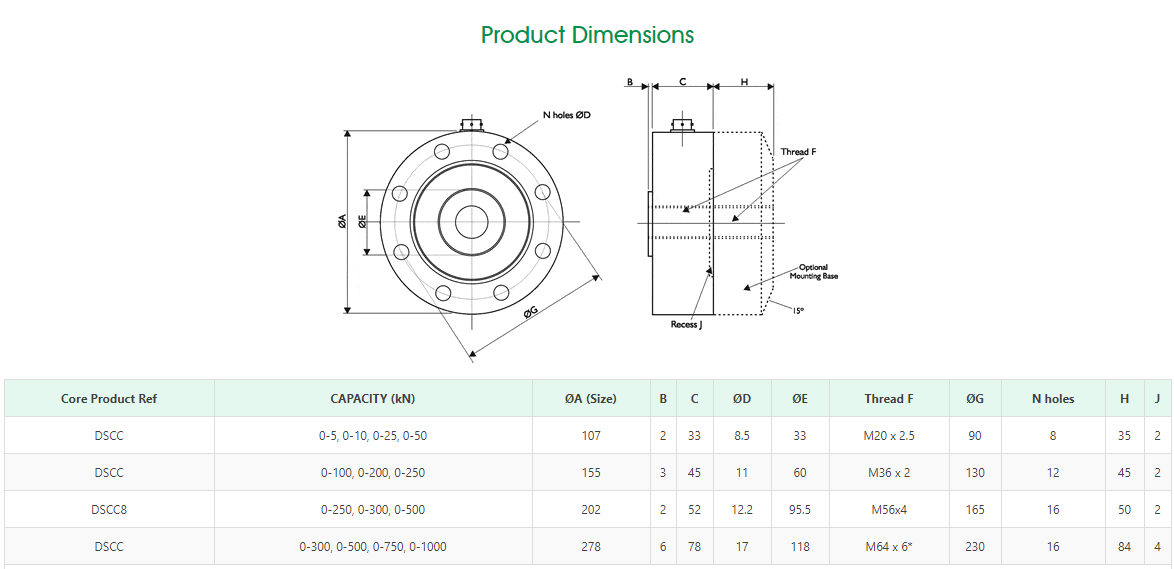The height and width of the screenshot is (569, 1174).
Task: Click the Optional Mounting Base diagram label
Action: click(813, 271)
